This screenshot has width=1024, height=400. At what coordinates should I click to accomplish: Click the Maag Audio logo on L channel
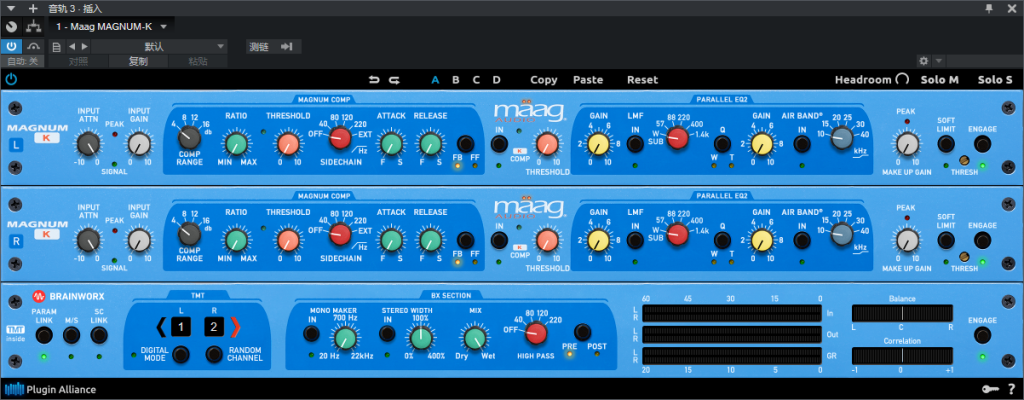[529, 112]
